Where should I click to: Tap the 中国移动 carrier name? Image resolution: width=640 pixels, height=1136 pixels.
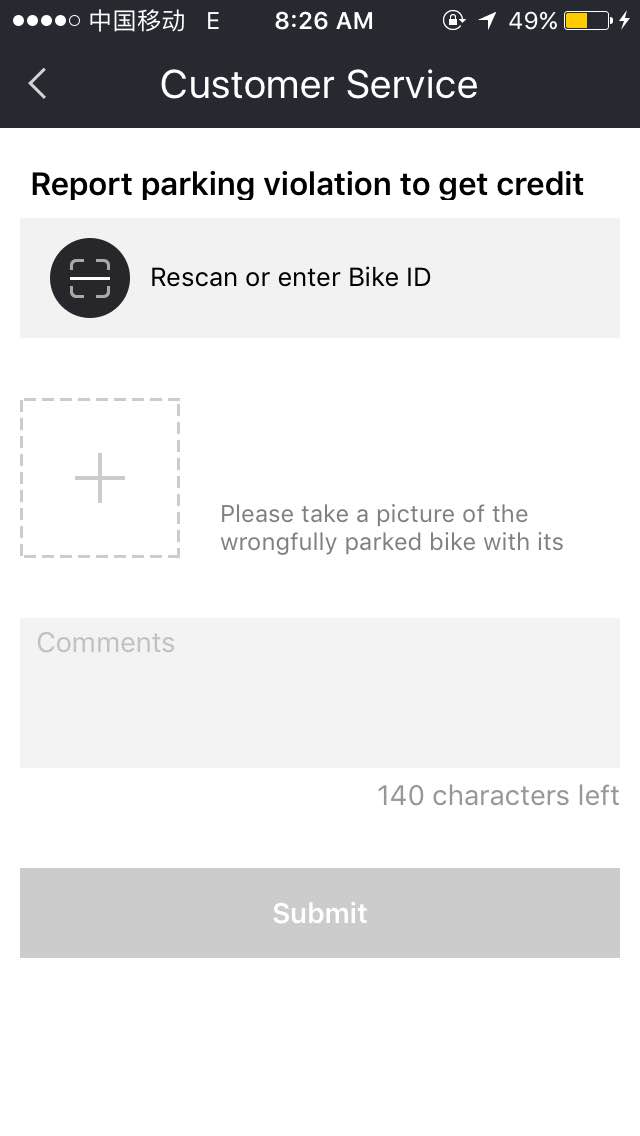pyautogui.click(x=137, y=21)
